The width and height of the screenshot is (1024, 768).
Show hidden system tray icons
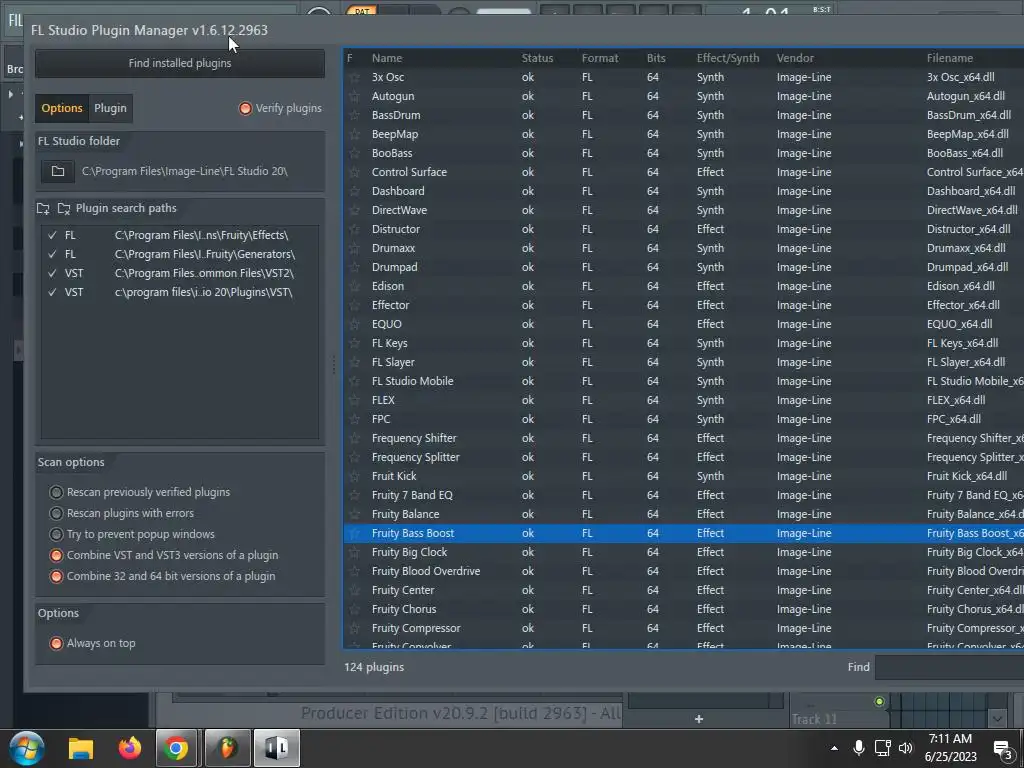click(x=834, y=748)
